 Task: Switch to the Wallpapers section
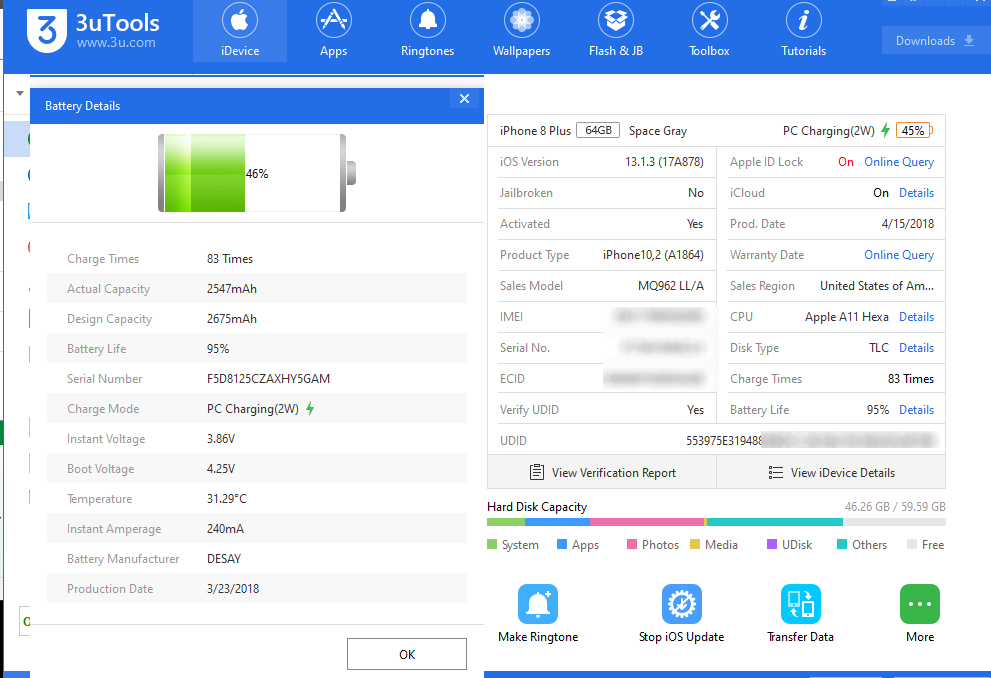pyautogui.click(x=521, y=31)
